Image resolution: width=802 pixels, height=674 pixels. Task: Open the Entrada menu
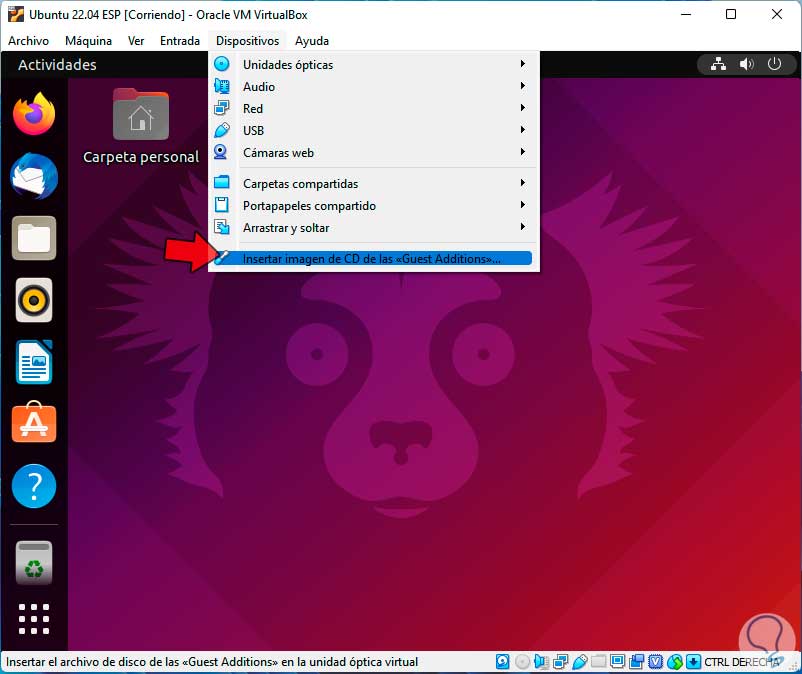180,41
